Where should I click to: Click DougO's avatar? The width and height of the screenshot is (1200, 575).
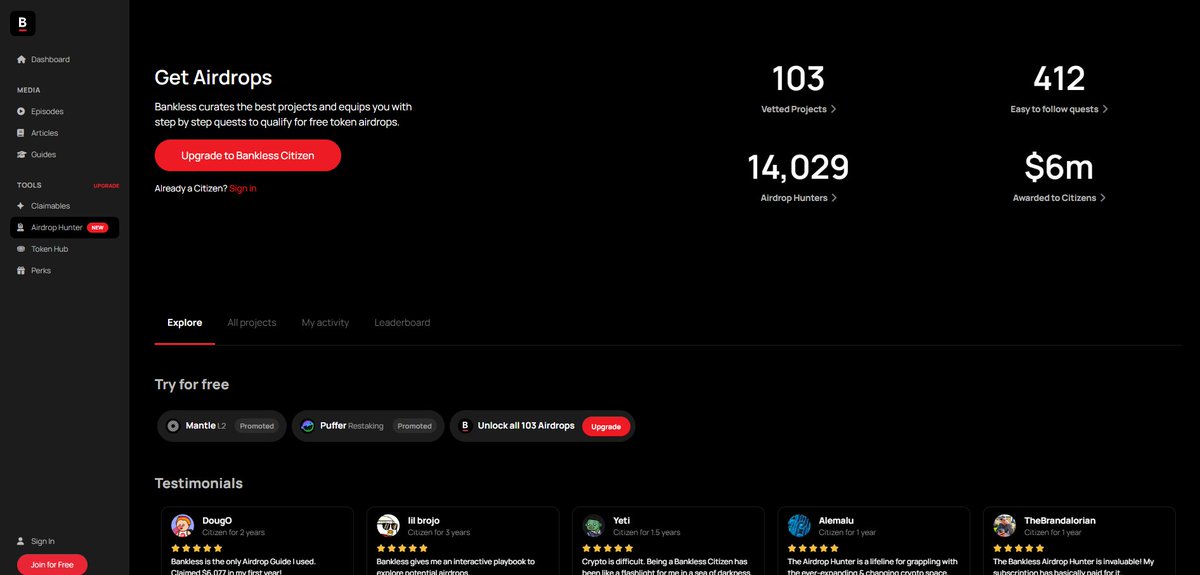(182, 526)
